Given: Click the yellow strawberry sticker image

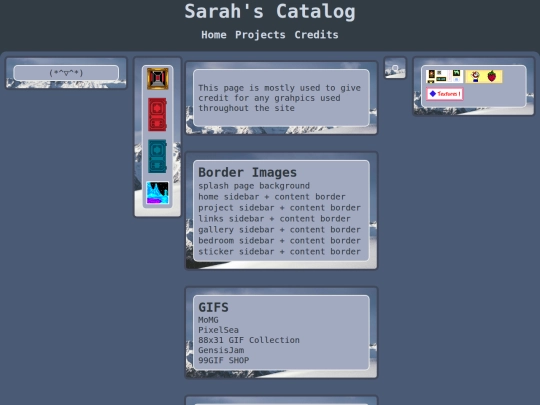Looking at the screenshot, I should coord(484,76).
